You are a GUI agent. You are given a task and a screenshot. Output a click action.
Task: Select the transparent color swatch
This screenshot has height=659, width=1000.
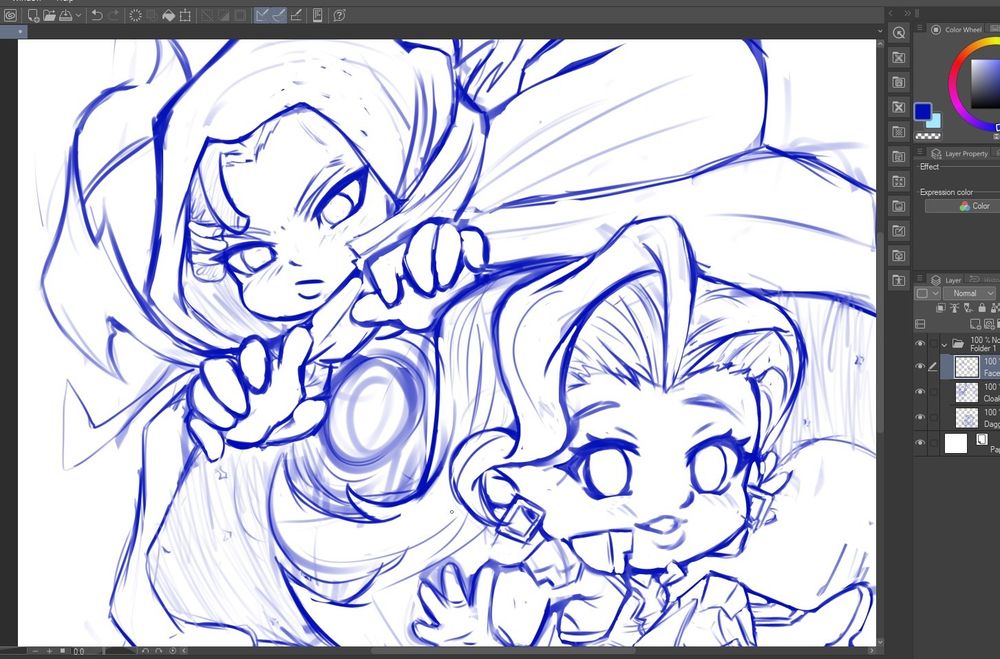[x=928, y=136]
